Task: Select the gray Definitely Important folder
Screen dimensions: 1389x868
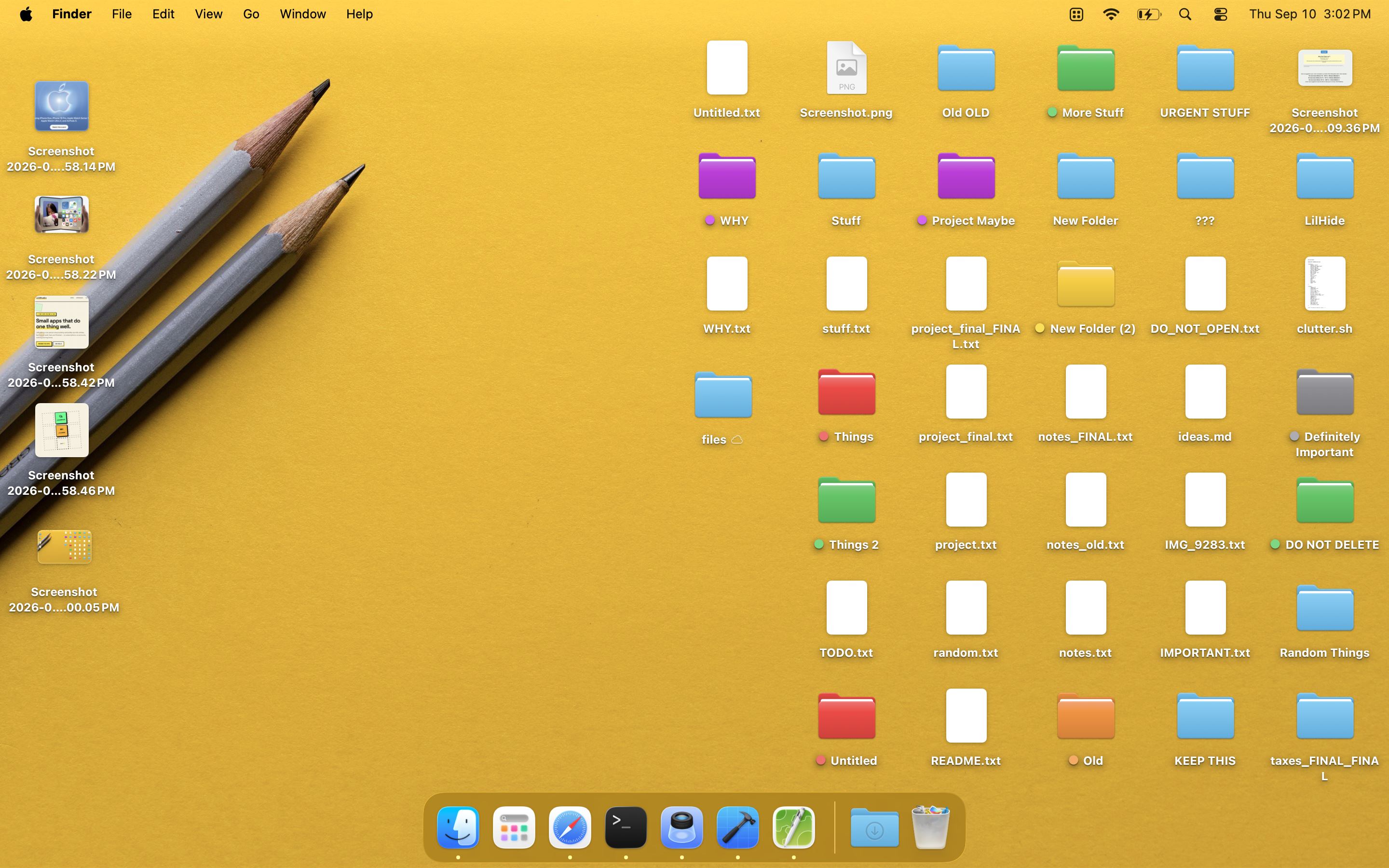Action: click(1325, 392)
